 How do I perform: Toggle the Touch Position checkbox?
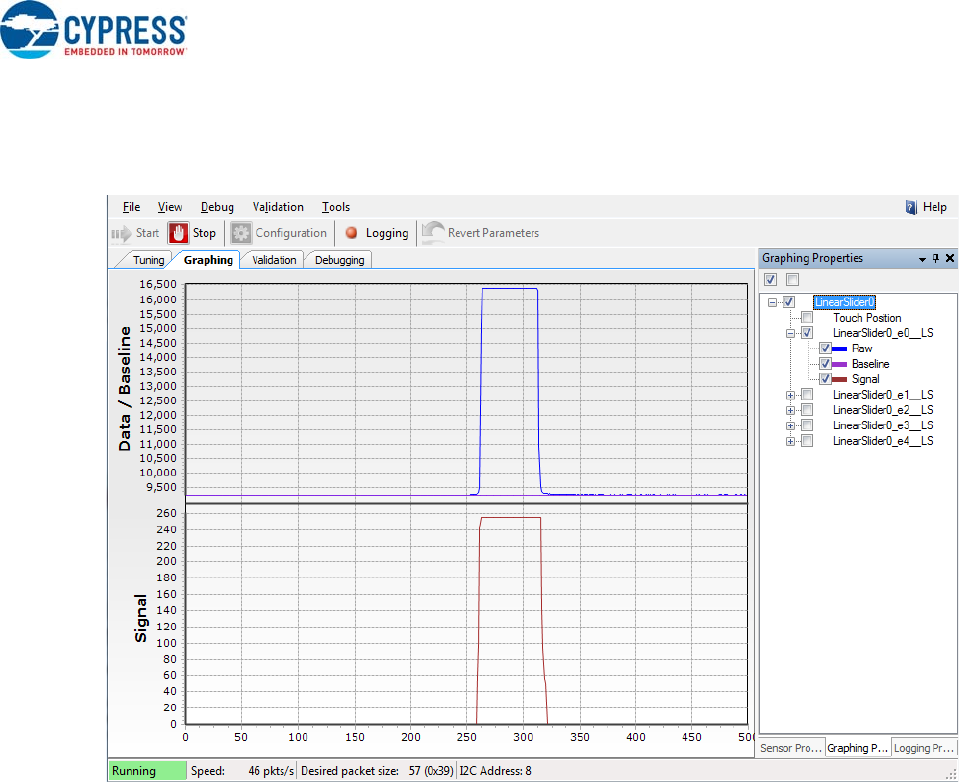click(807, 318)
